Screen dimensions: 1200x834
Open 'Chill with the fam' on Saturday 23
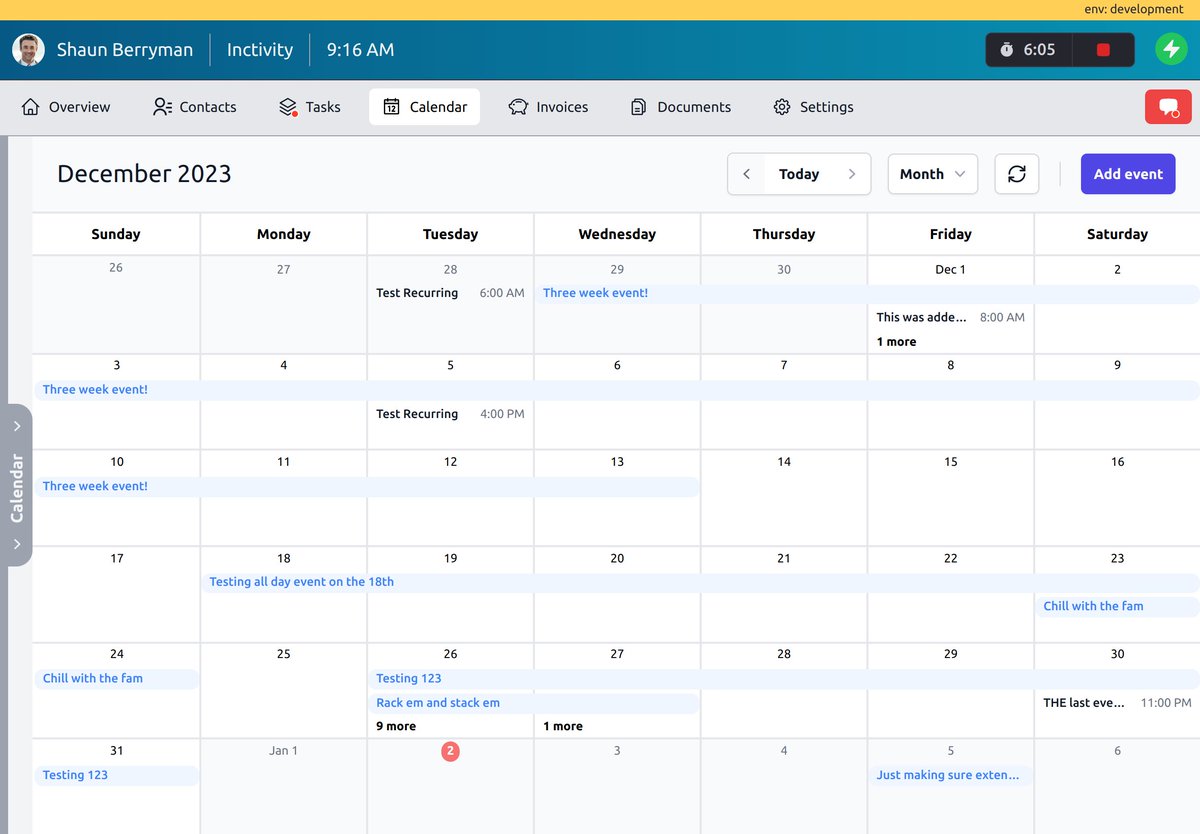pos(1116,606)
